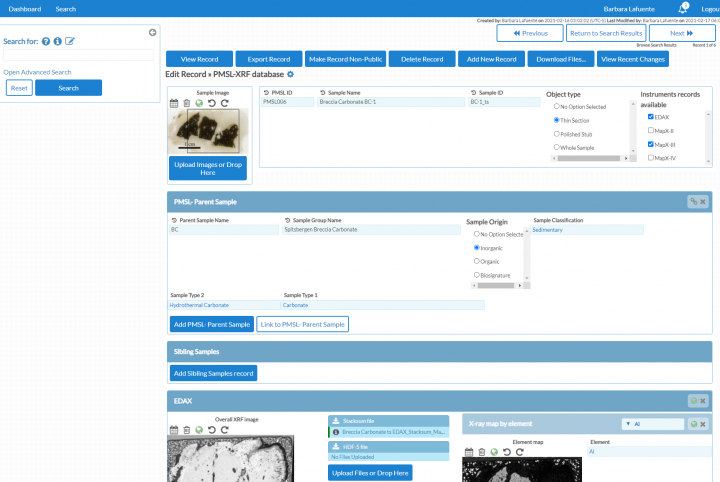
Task: Click calendar icon under Element map
Action: point(469,452)
